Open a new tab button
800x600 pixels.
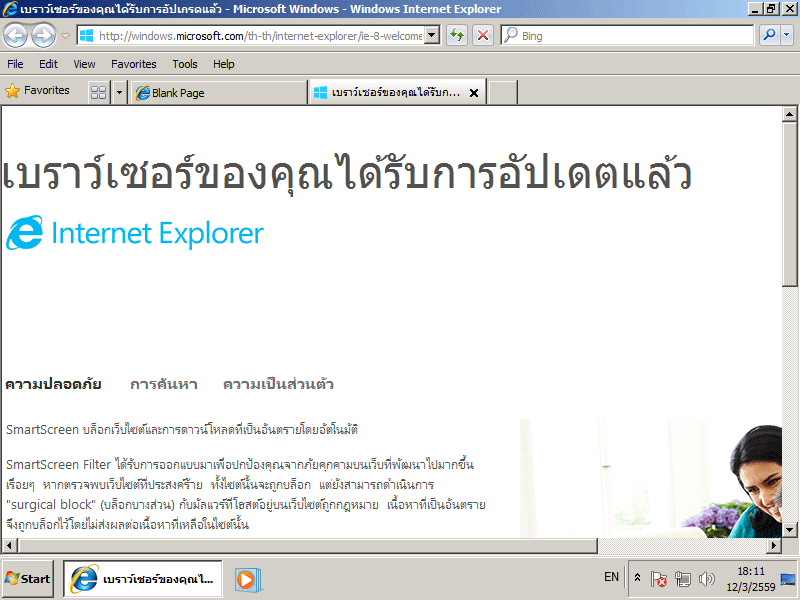(503, 92)
